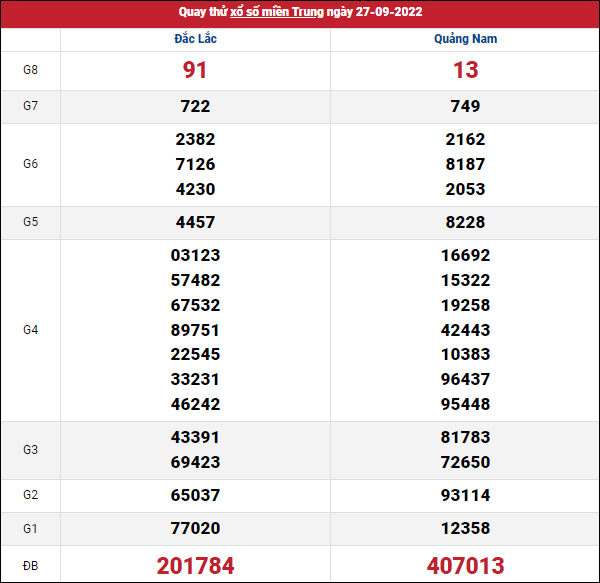Click the Đắc Lắc column header
600x583 pixels.
click(x=195, y=39)
